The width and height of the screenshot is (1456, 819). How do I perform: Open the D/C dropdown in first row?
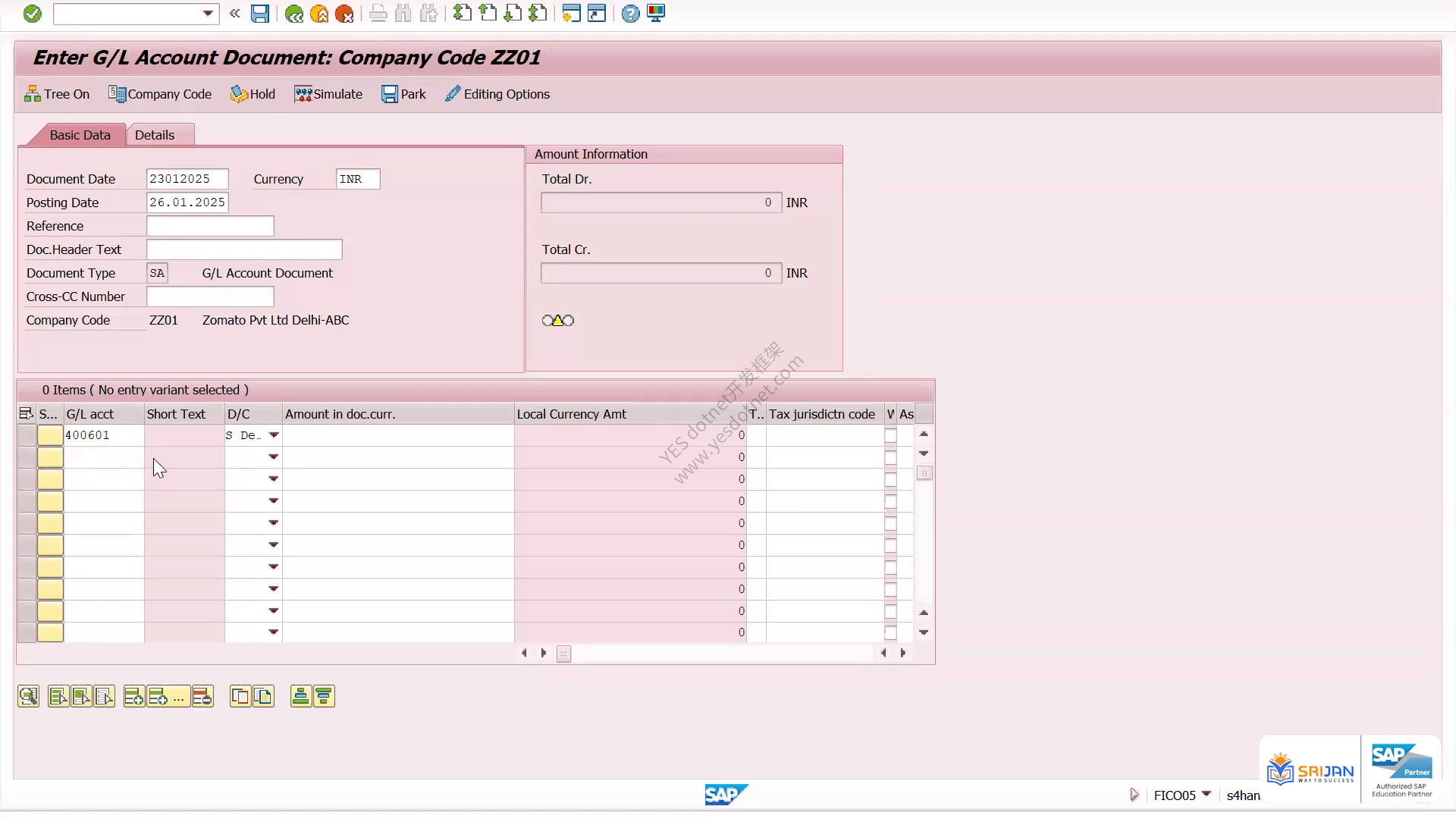click(274, 435)
